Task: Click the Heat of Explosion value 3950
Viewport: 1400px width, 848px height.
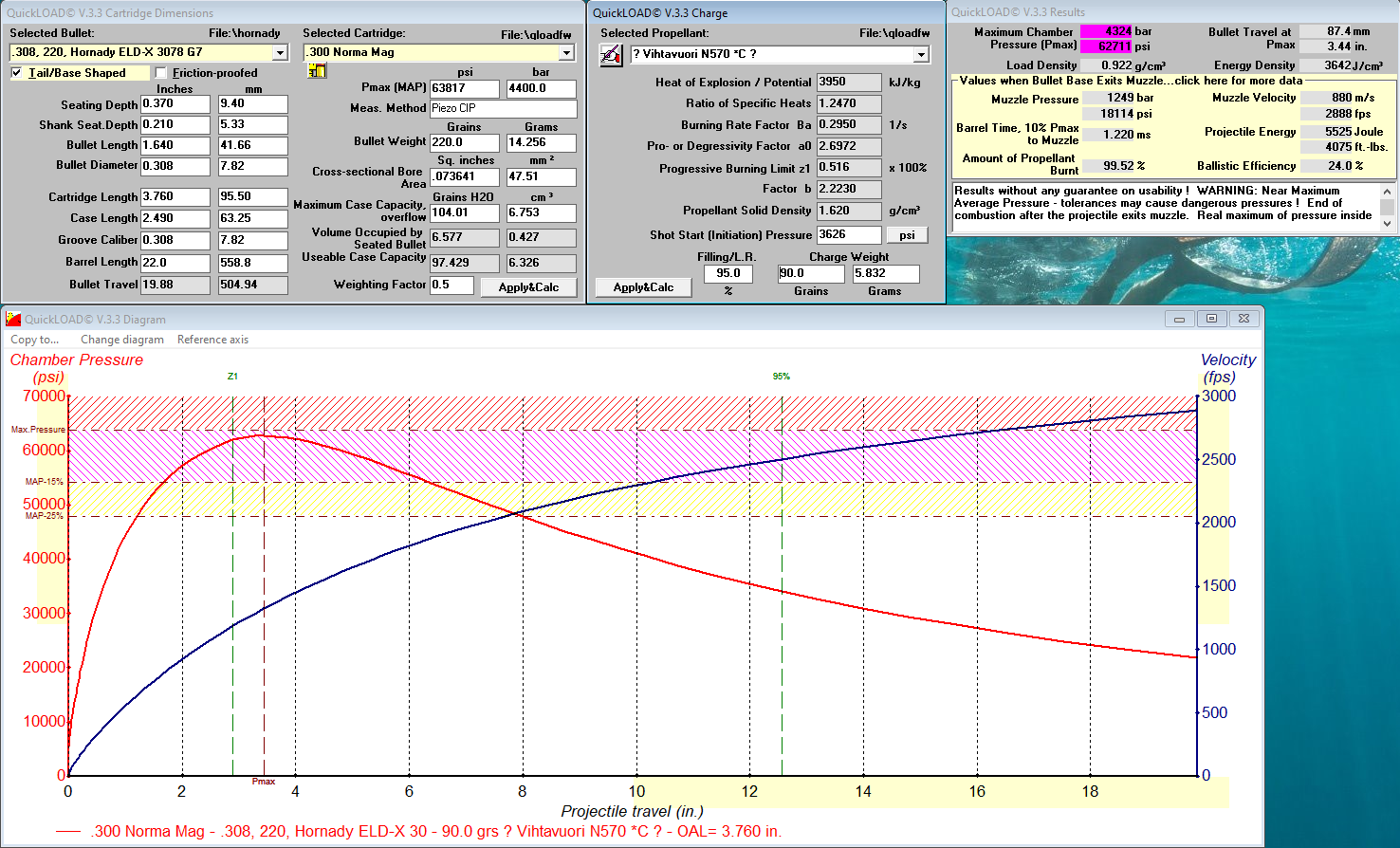Action: 849,83
